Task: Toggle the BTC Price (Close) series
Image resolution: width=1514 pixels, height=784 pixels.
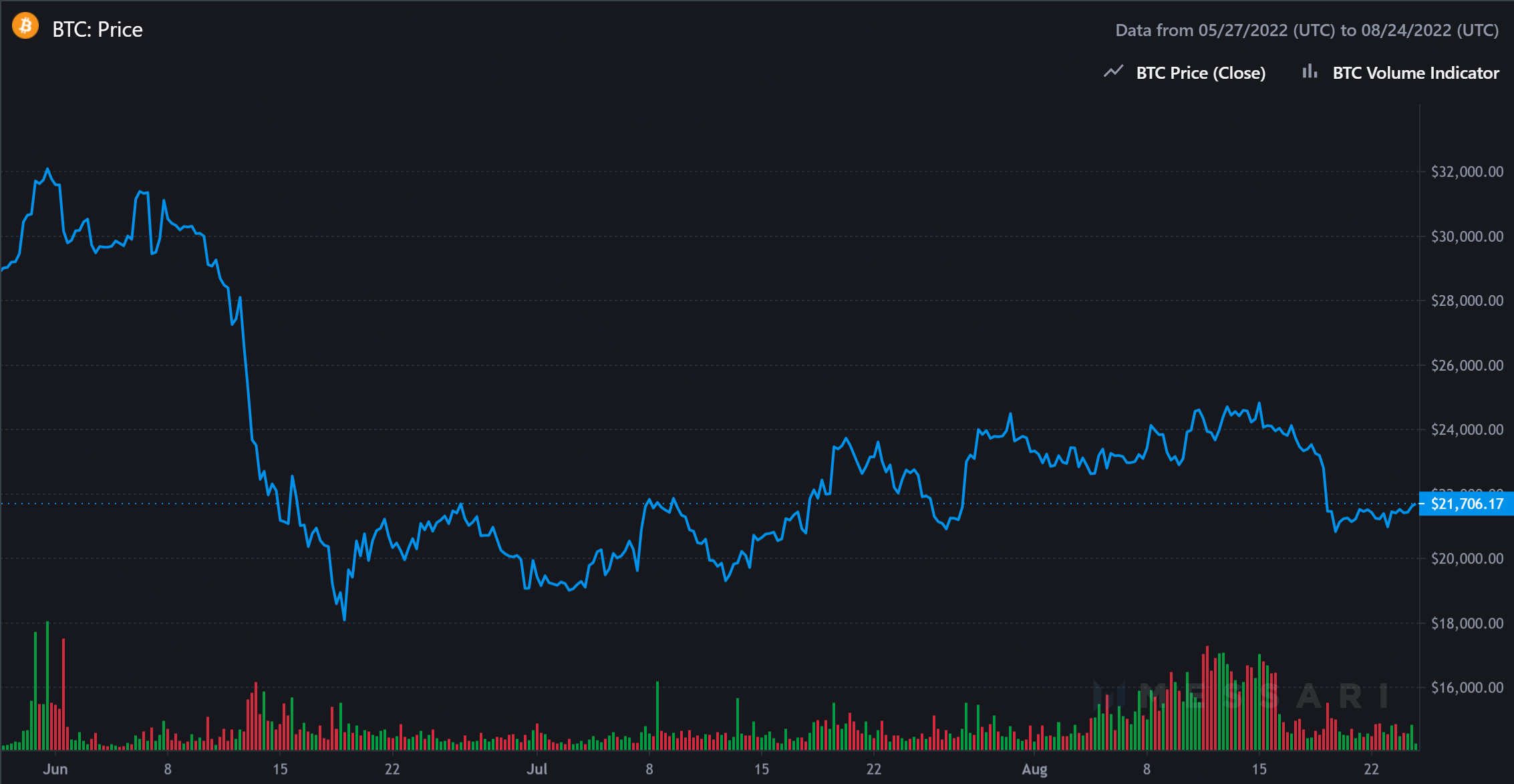Action: (x=1201, y=73)
